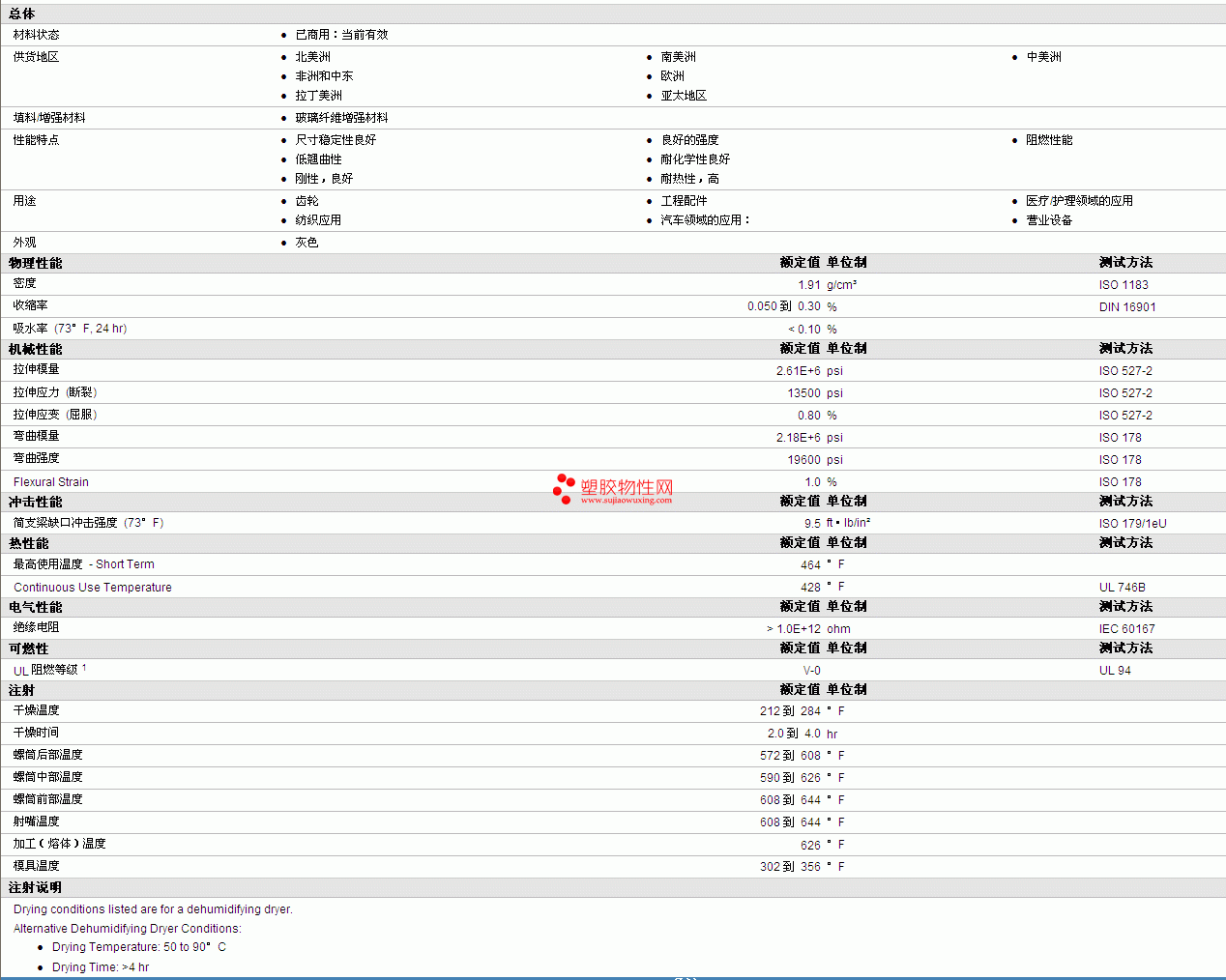Click the 玻璃纤维增强材料 filler entry

[x=341, y=118]
